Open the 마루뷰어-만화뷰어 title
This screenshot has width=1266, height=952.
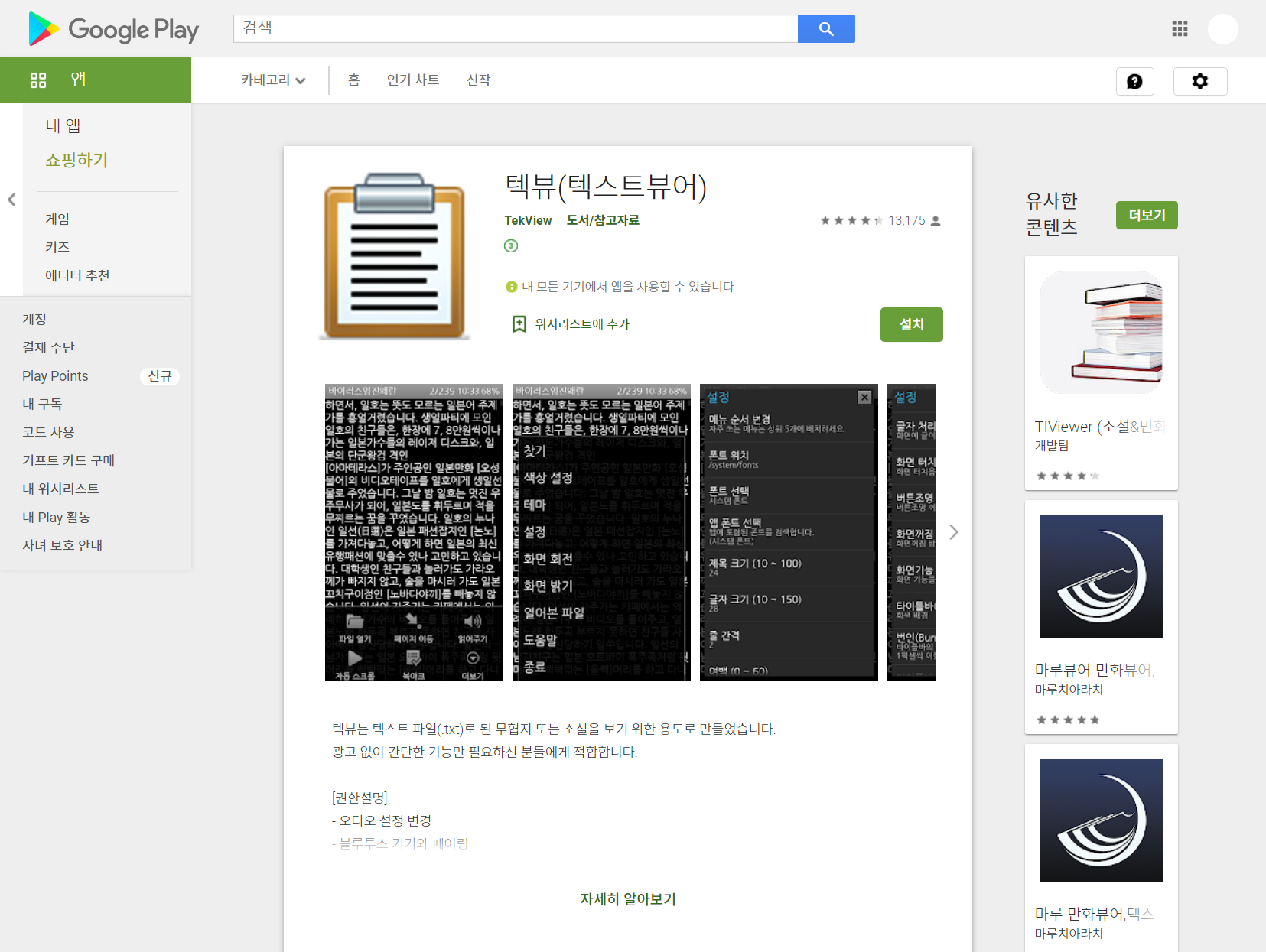point(1095,670)
